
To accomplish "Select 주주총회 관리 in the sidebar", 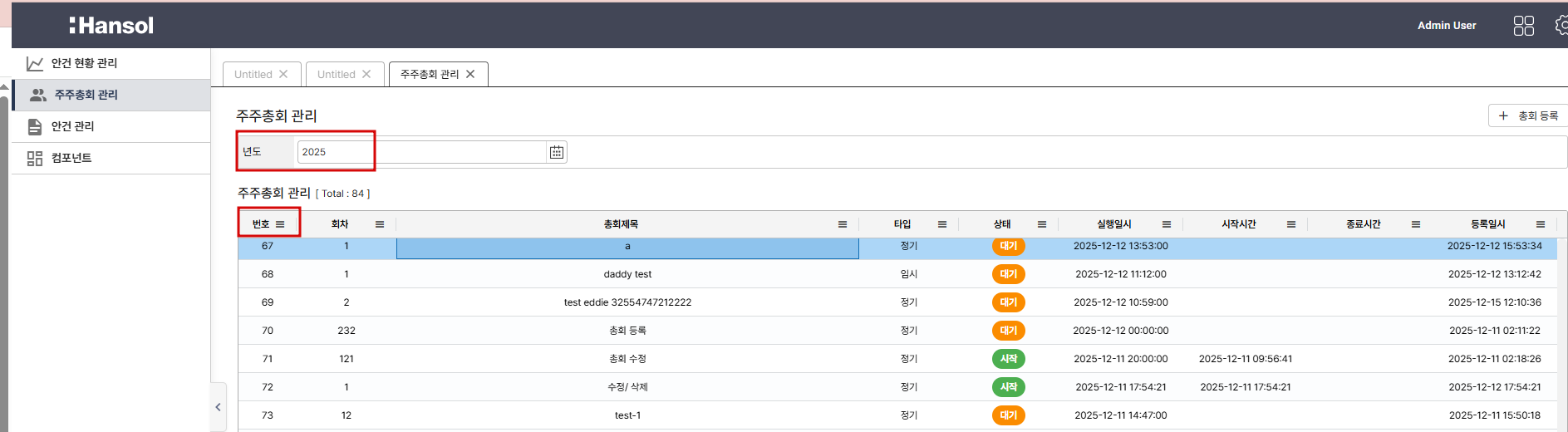I will (111, 95).
